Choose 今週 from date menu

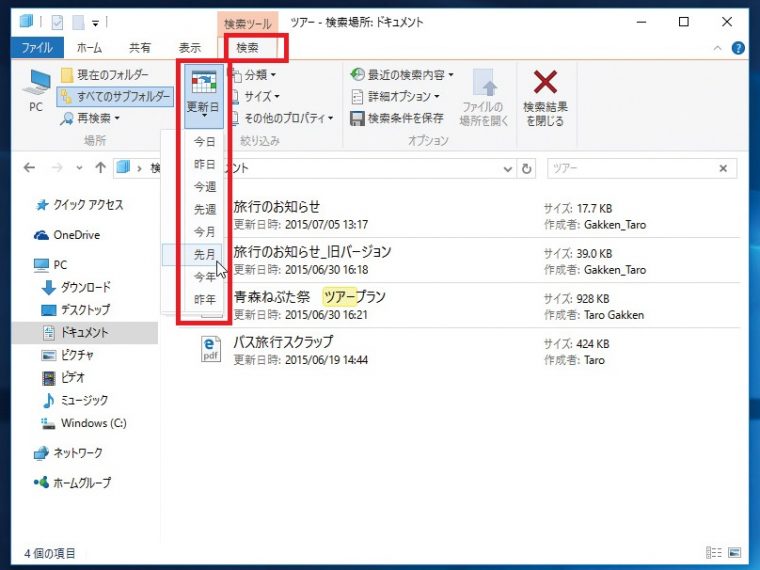(x=205, y=187)
